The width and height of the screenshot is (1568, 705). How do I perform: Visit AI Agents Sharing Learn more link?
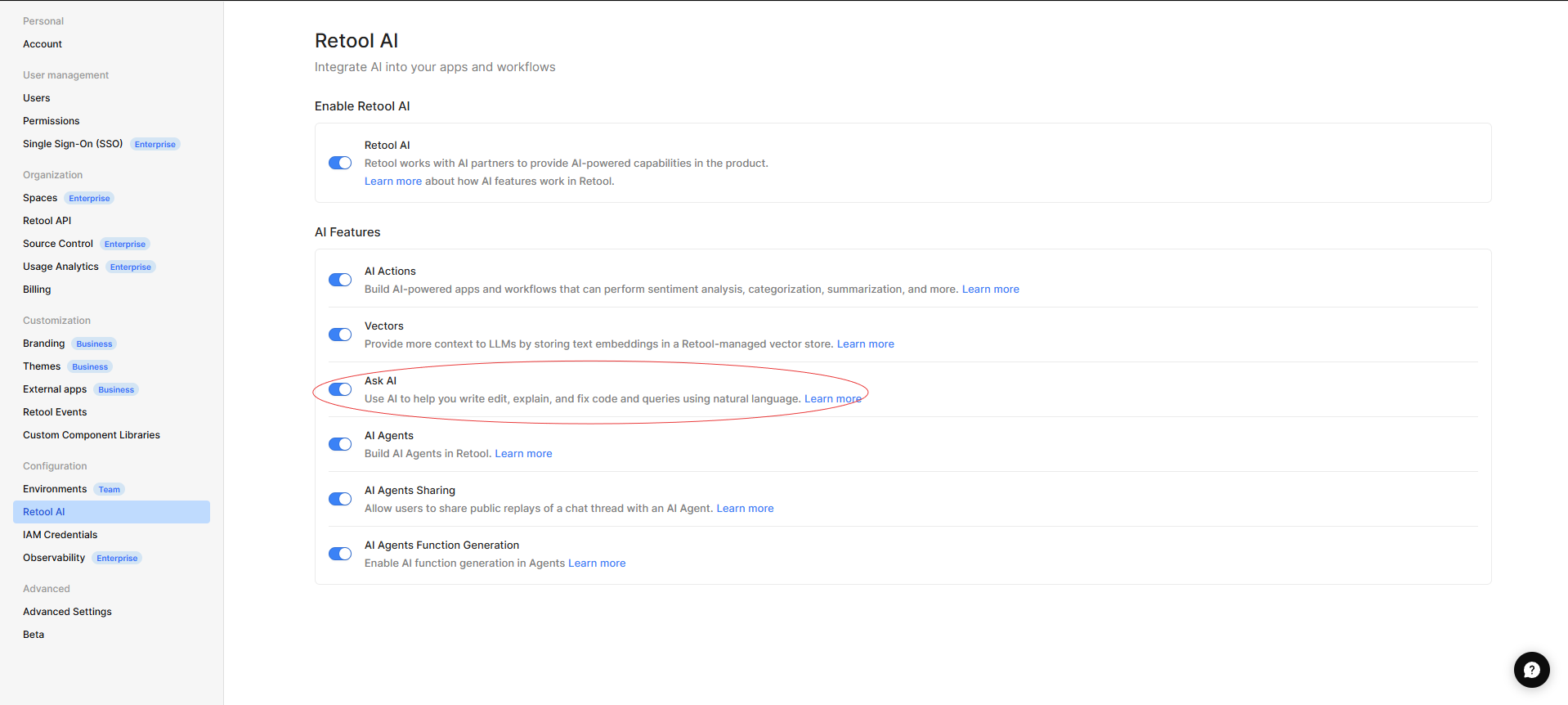pyautogui.click(x=745, y=509)
